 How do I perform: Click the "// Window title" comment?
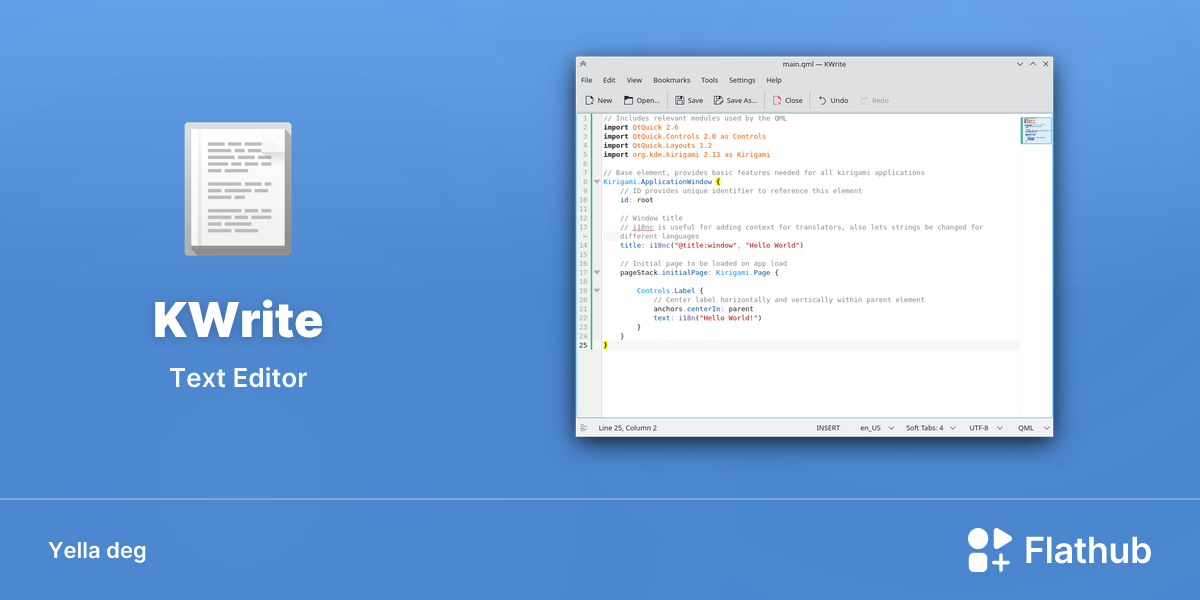[651, 218]
